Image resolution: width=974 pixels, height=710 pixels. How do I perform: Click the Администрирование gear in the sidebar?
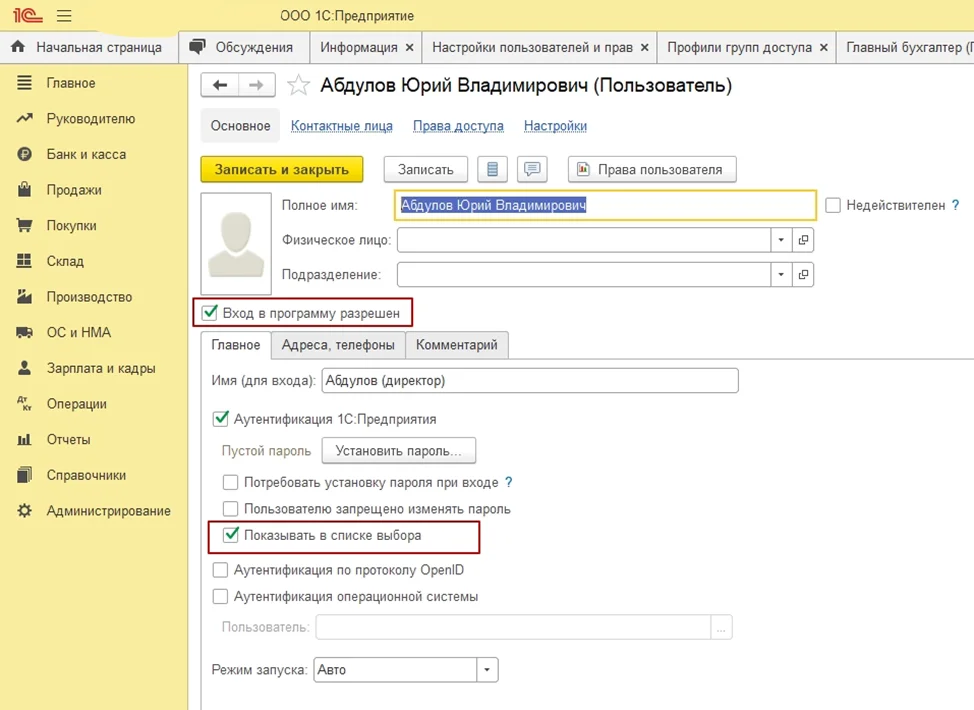coord(24,511)
